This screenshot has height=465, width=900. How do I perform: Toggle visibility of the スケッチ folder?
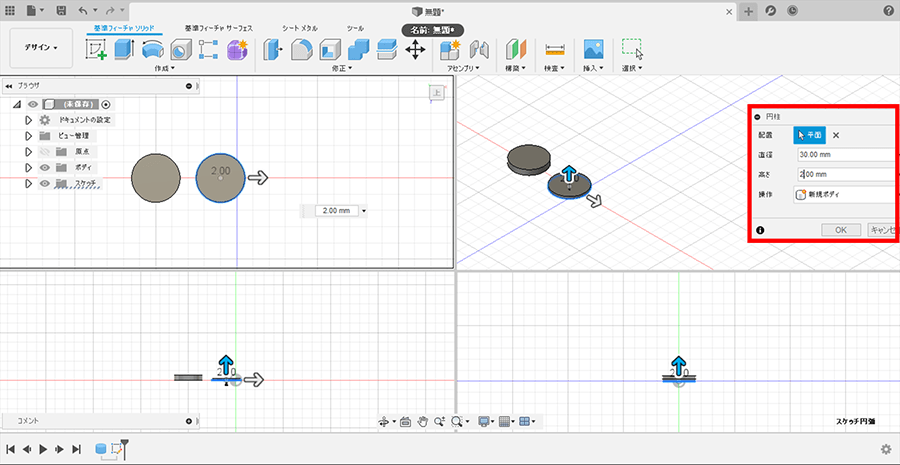coord(46,183)
